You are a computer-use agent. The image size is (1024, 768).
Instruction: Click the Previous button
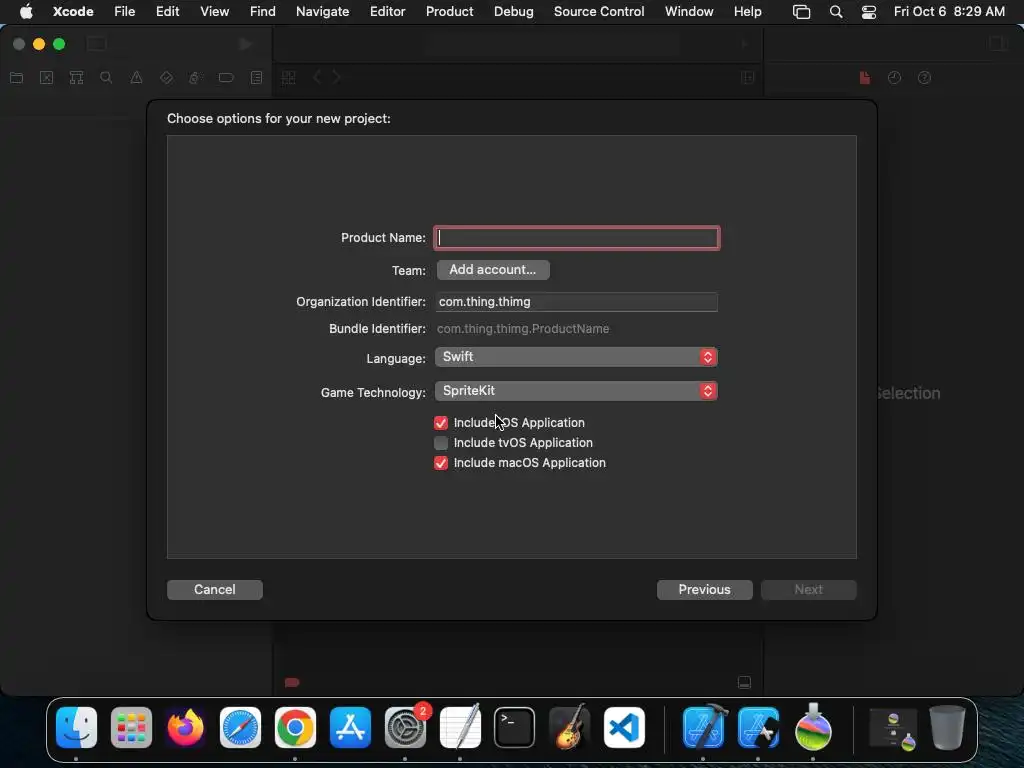[x=705, y=590]
